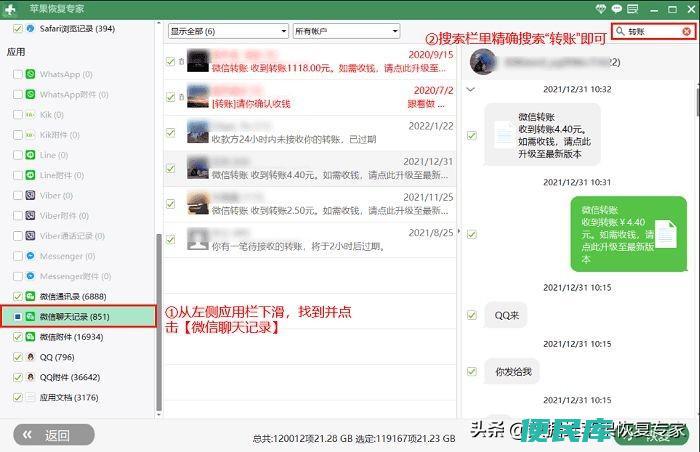The height and width of the screenshot is (452, 700).
Task: Click avatar thumbnail of 2021/12/31 conversation
Action: click(198, 168)
